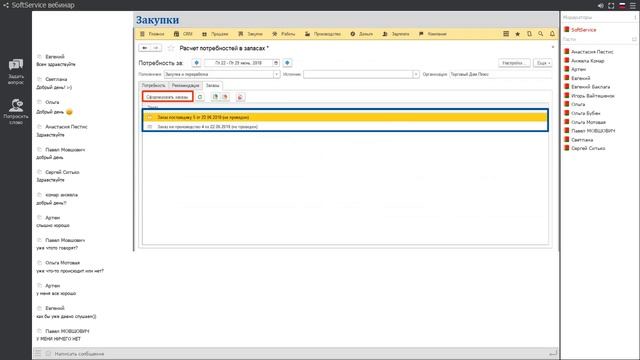Viewport: 640px width, 360px height.
Task: Click chat message у меня все хорошо
Action: (56, 293)
